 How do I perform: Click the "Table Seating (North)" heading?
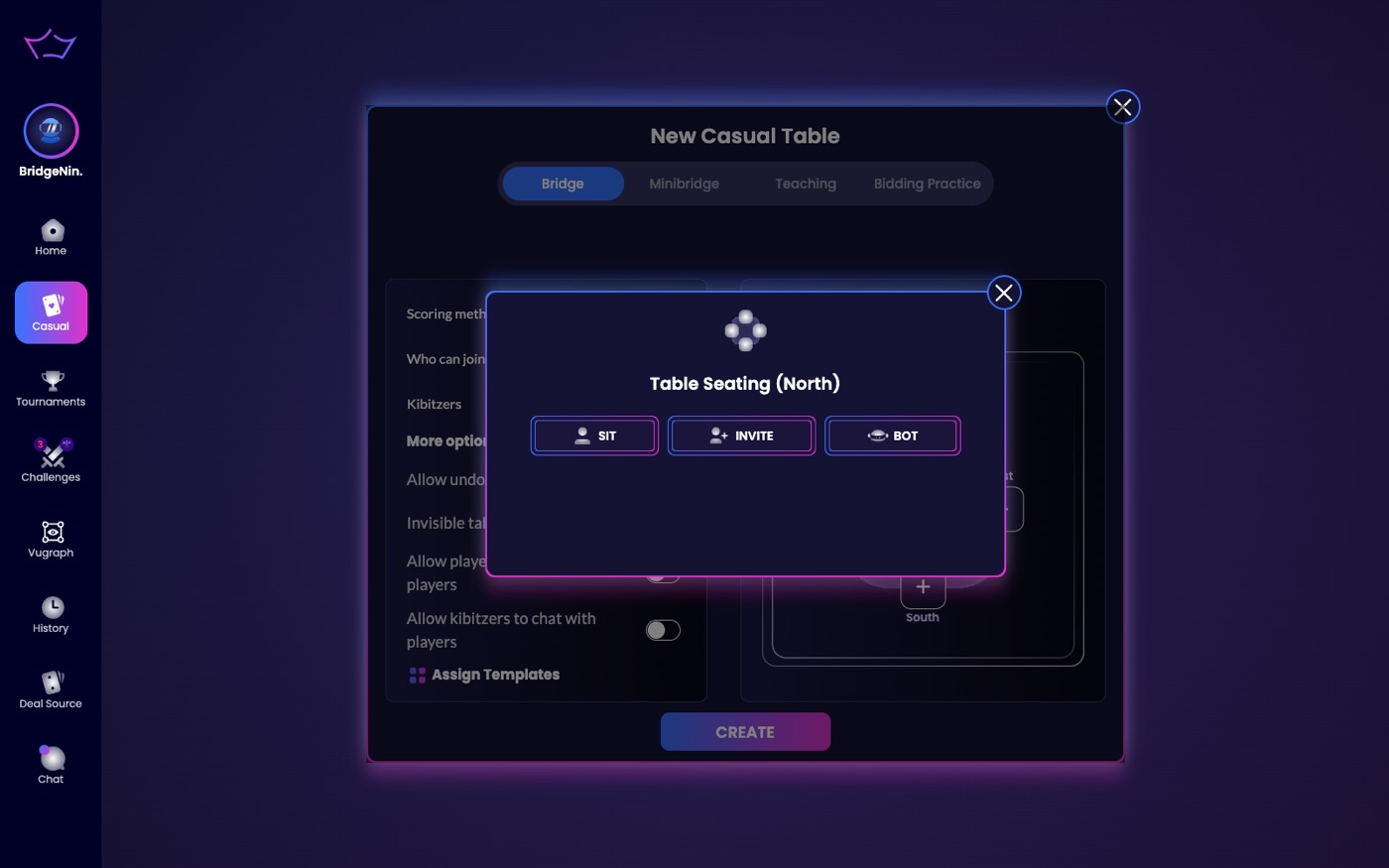click(745, 384)
